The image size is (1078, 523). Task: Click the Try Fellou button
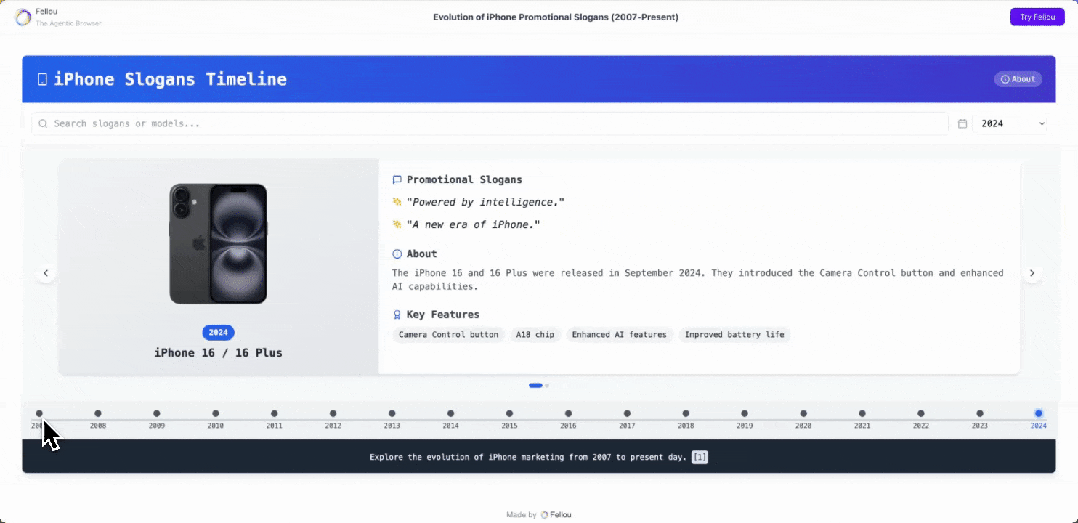pyautogui.click(x=1037, y=17)
